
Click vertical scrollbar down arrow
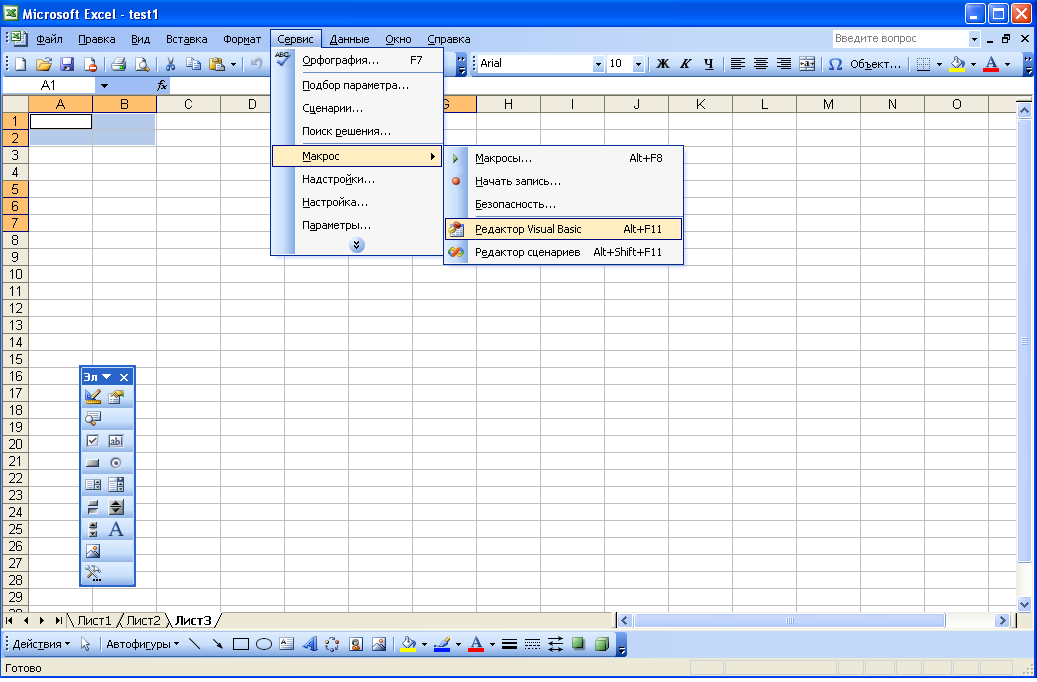tap(1024, 604)
